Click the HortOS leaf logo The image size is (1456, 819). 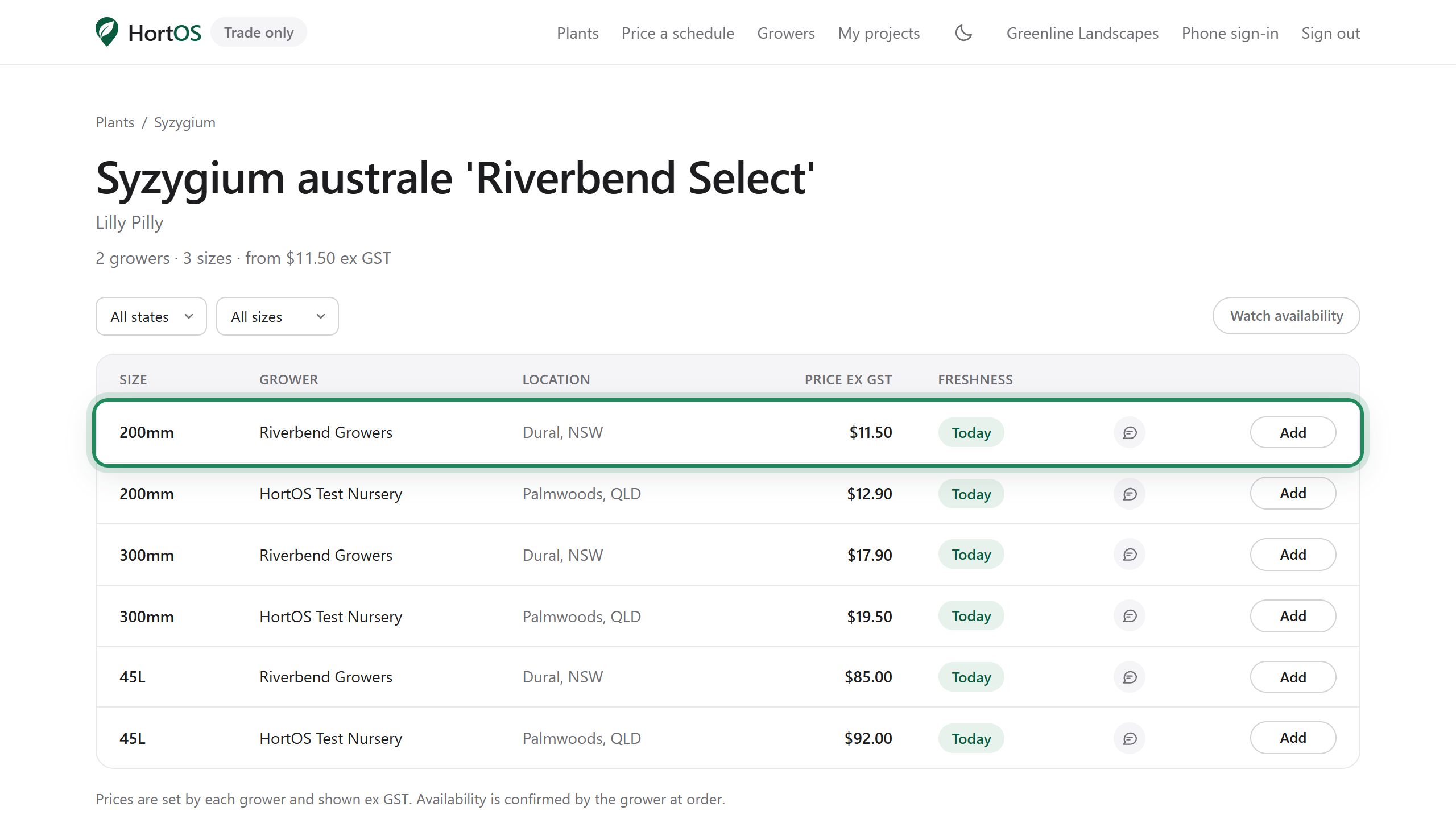(107, 32)
